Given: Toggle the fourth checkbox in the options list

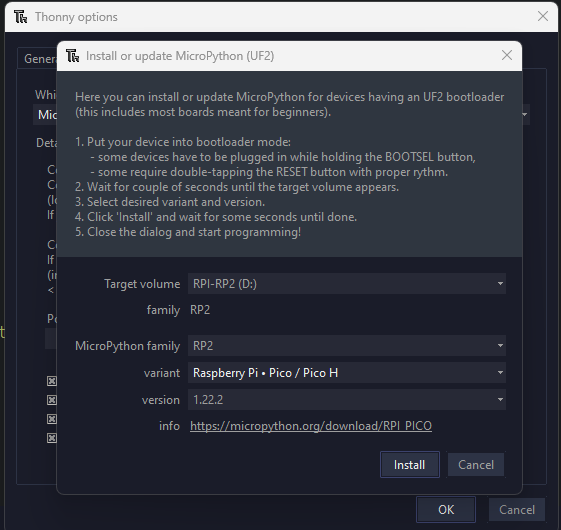Looking at the screenshot, I should [52, 438].
